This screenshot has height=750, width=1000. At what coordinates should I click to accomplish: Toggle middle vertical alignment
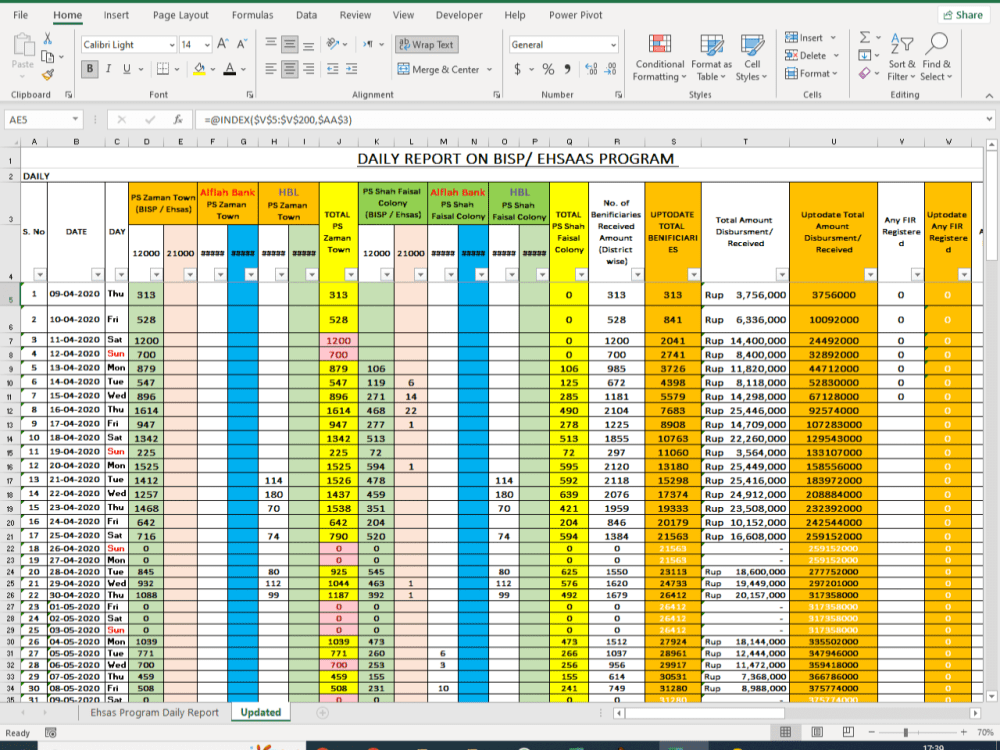coord(290,44)
